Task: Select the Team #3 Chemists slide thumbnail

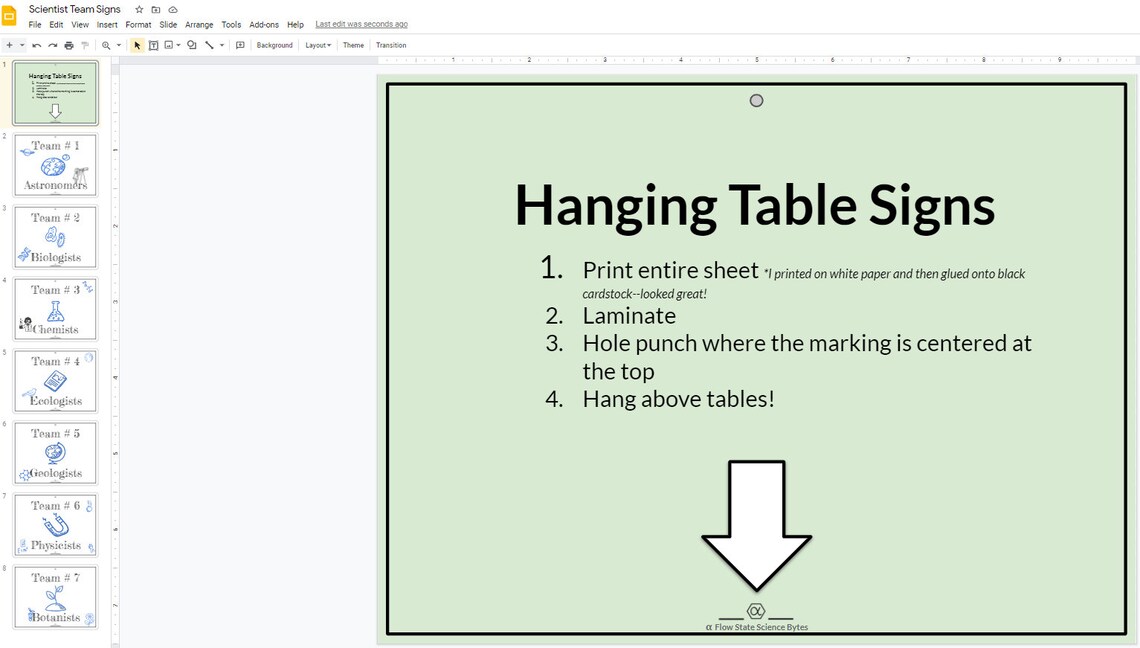Action: [x=55, y=308]
